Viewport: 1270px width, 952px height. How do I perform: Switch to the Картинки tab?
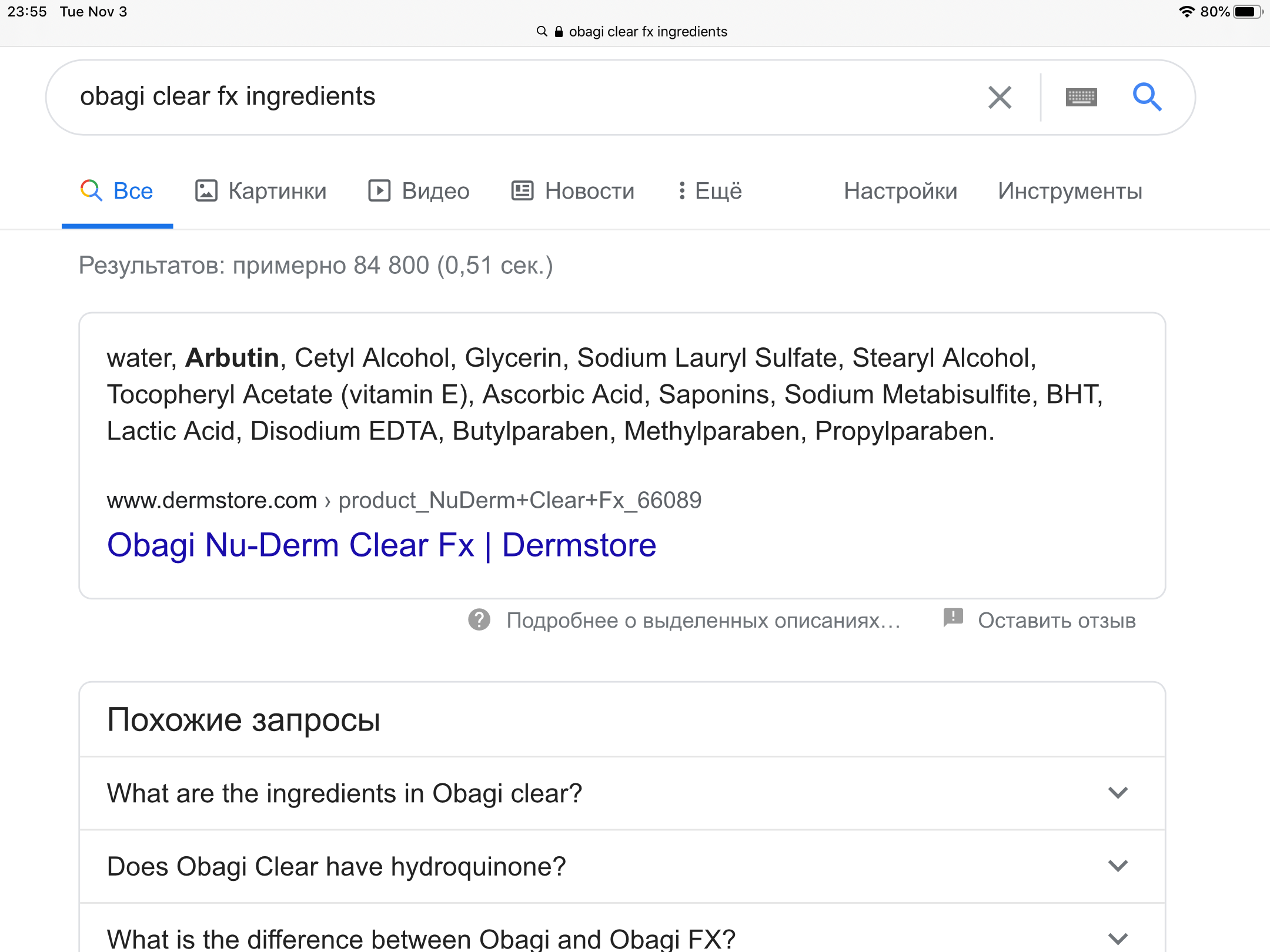tap(261, 191)
